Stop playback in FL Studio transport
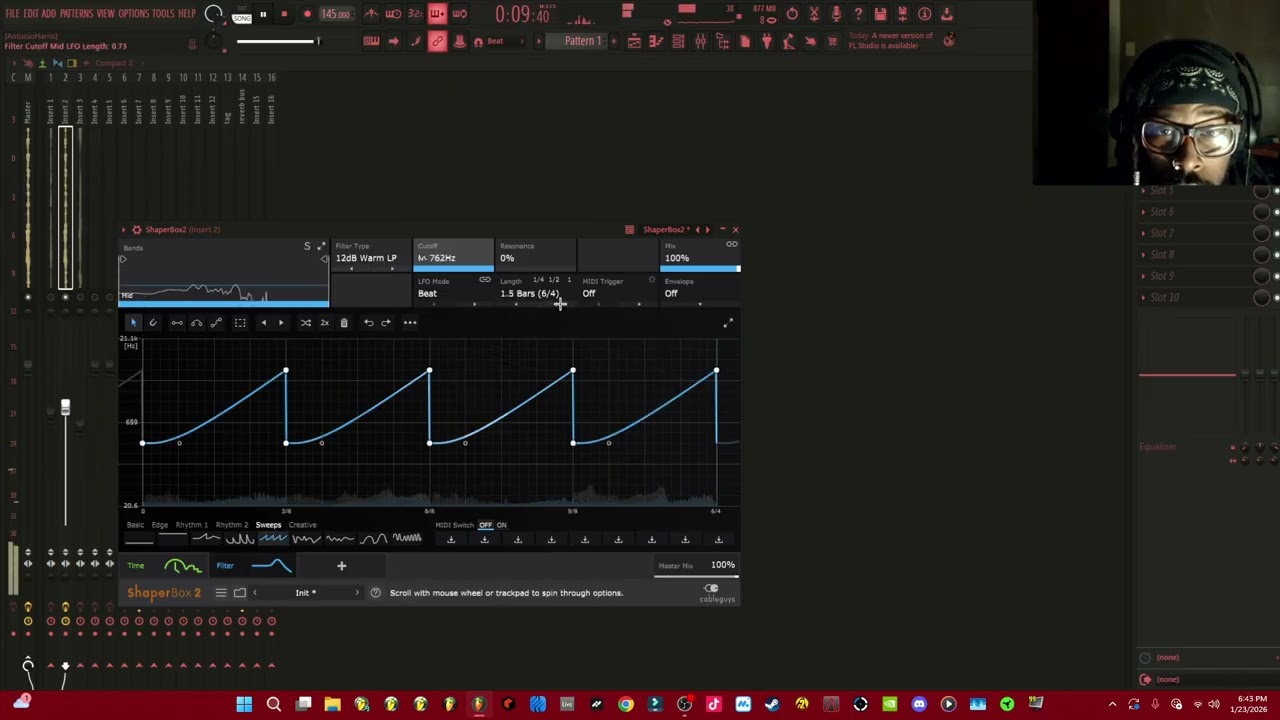Screen dimensions: 1280x720 284,14
